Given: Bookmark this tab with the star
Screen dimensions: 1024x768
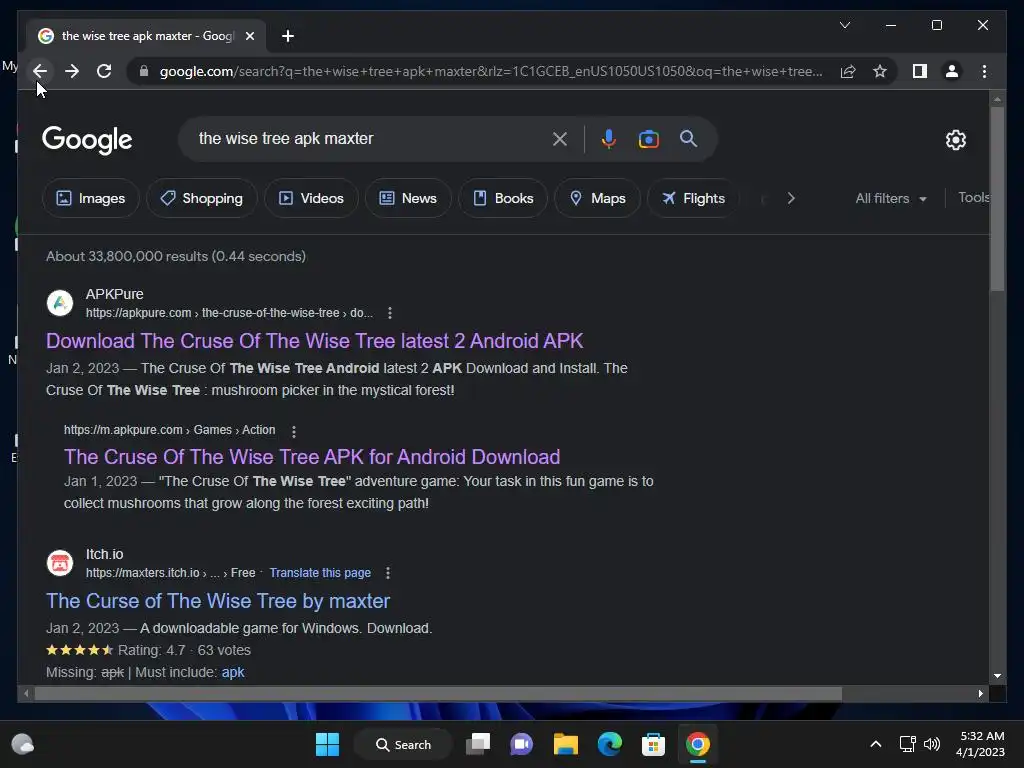Looking at the screenshot, I should click(880, 71).
